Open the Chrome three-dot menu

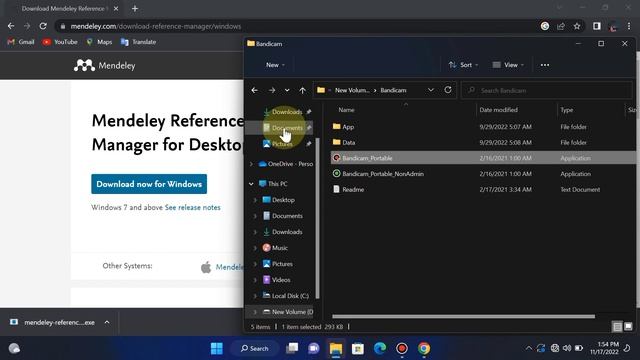point(629,26)
